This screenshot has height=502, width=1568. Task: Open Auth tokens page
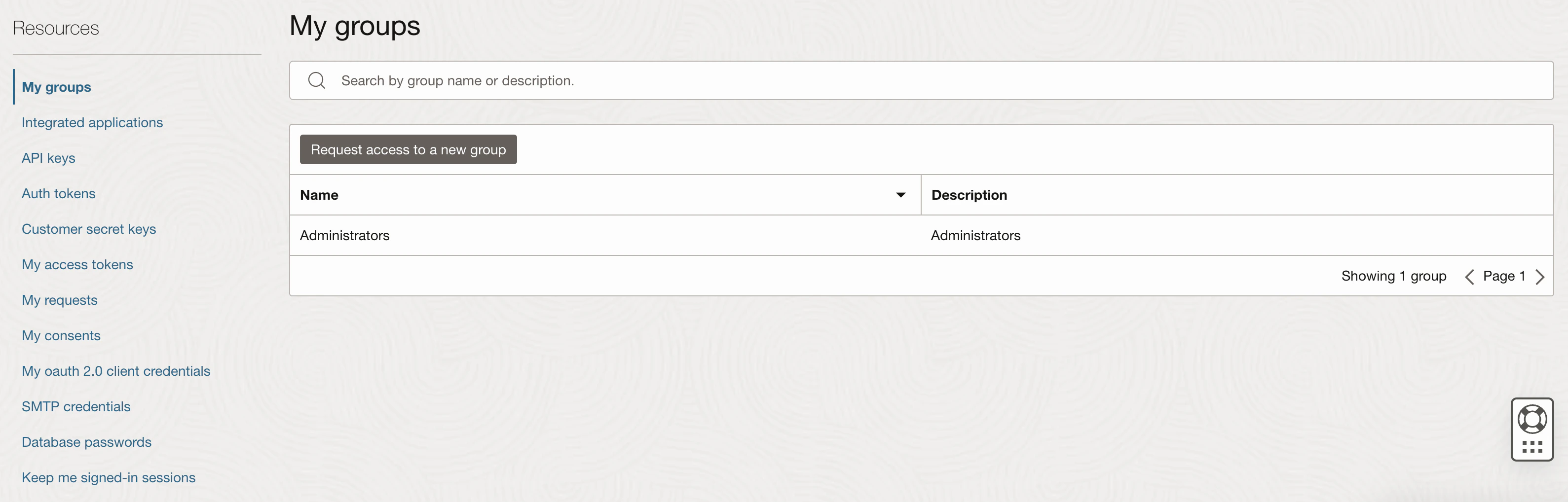point(58,193)
